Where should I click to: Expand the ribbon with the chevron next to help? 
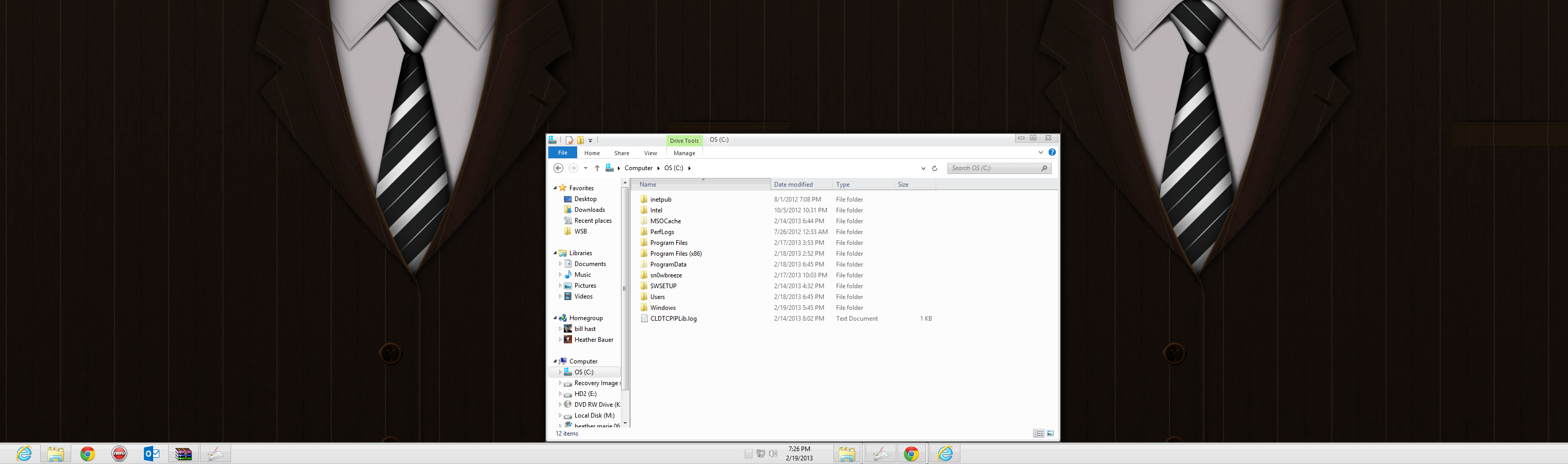(1040, 153)
